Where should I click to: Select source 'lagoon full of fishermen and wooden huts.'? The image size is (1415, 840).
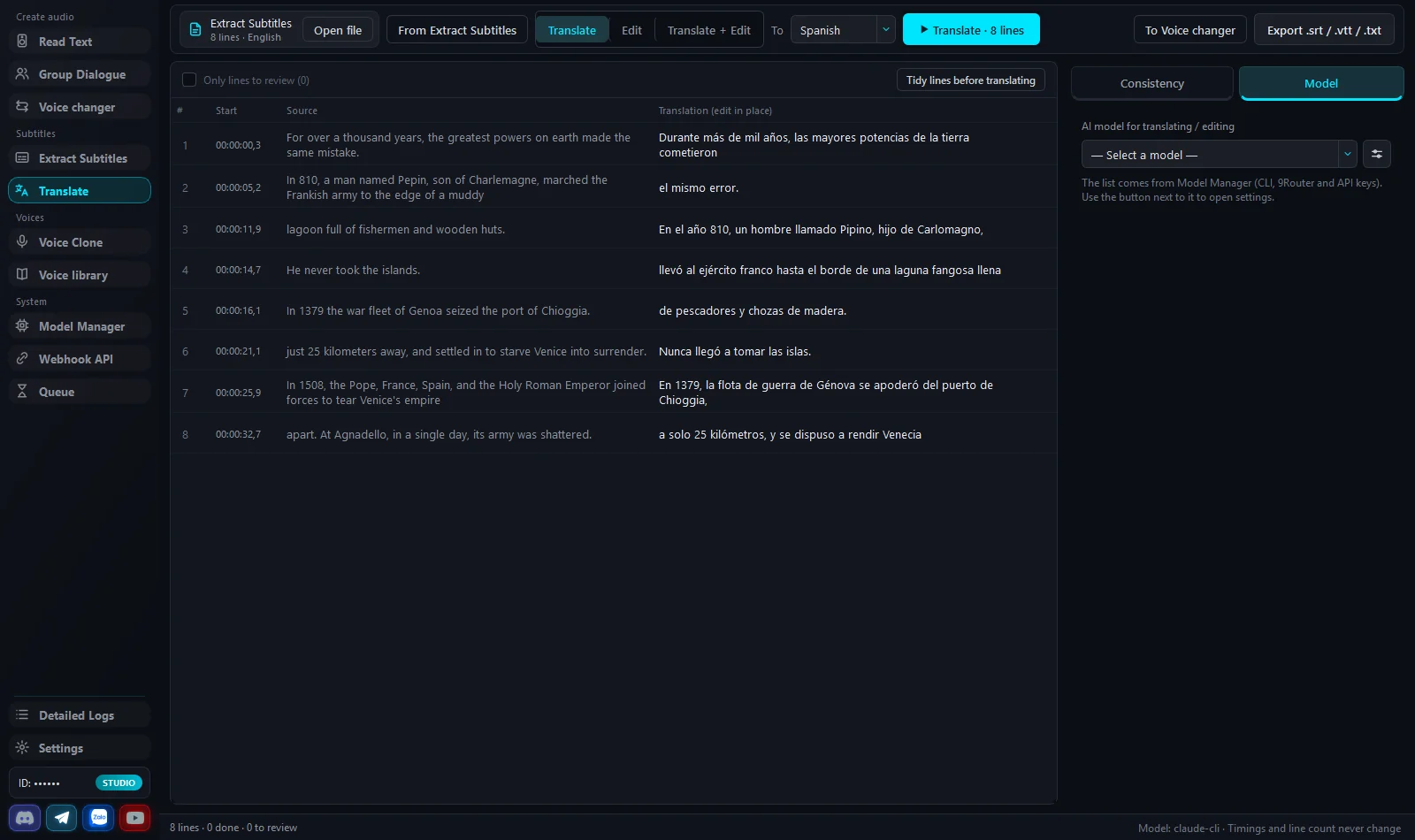pos(395,230)
